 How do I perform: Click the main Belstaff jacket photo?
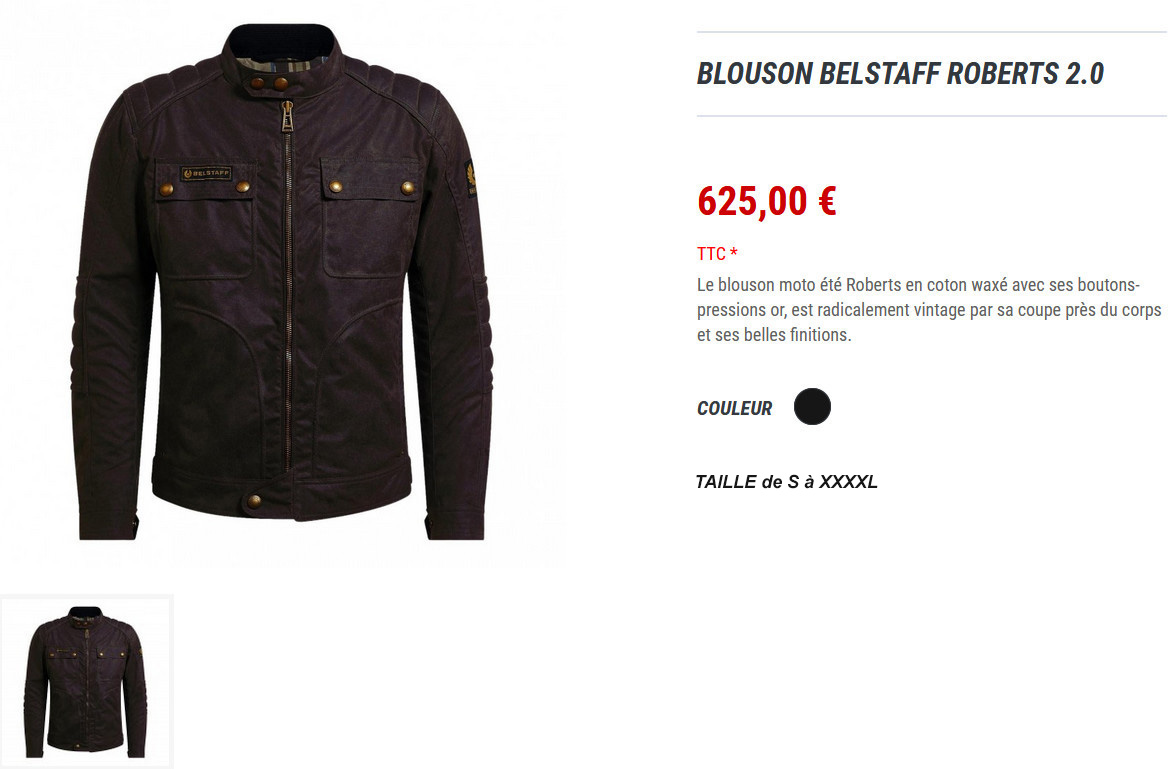pos(285,281)
